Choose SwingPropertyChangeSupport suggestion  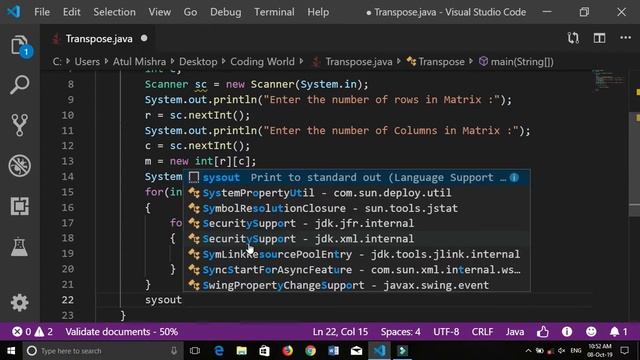click(x=357, y=285)
